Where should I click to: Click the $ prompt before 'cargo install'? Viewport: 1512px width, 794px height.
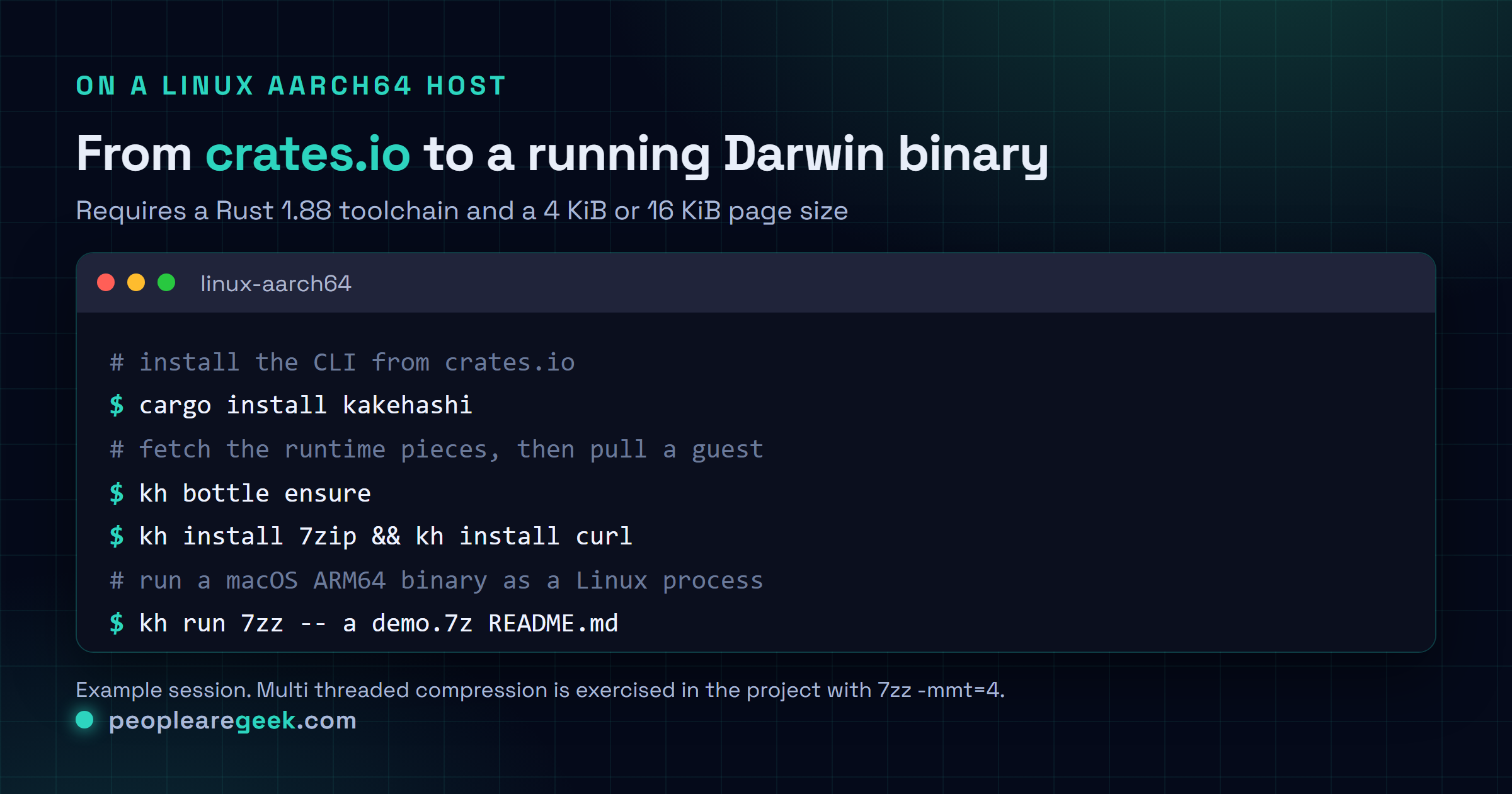[x=117, y=405]
